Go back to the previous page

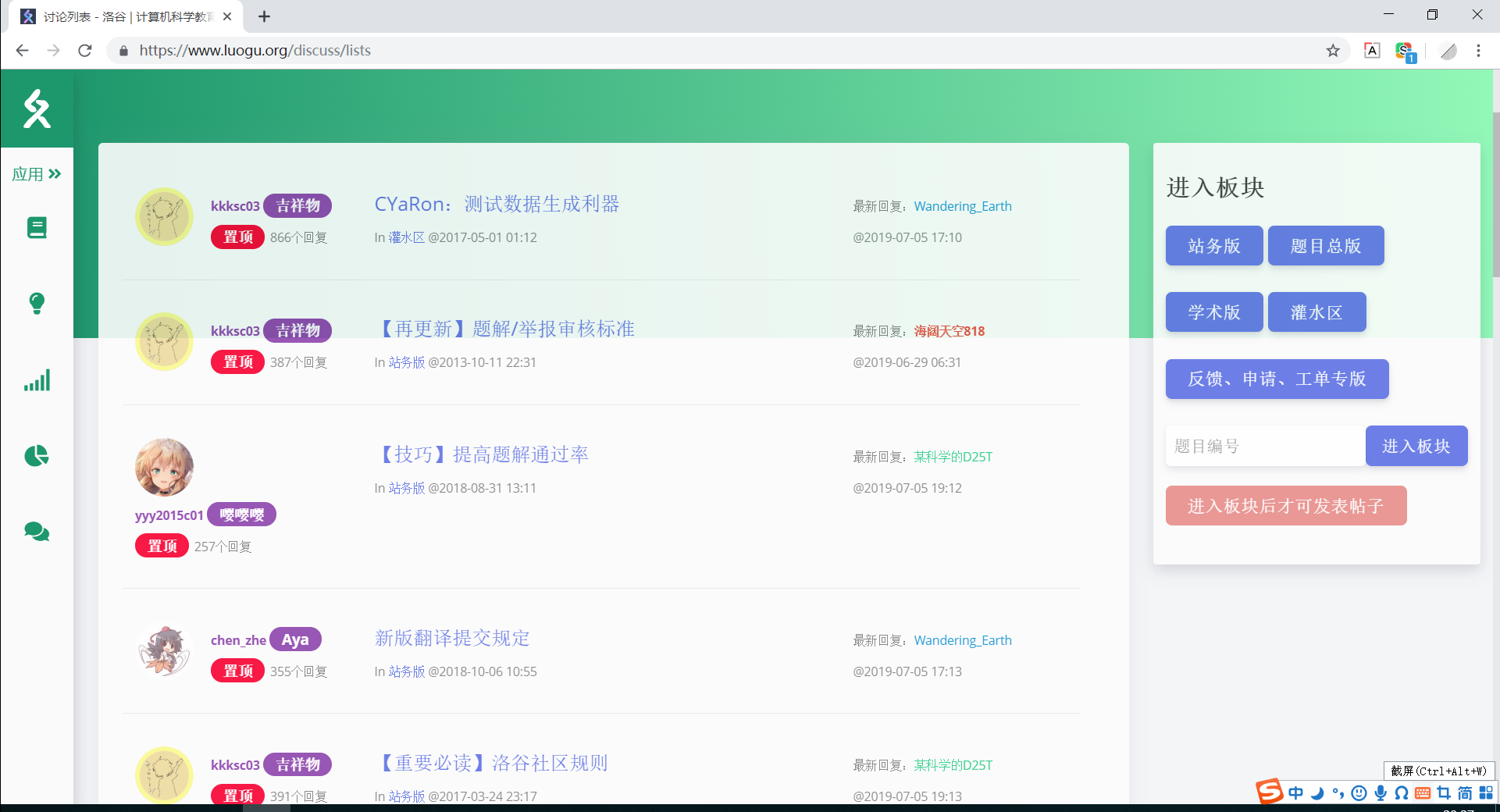click(x=22, y=51)
